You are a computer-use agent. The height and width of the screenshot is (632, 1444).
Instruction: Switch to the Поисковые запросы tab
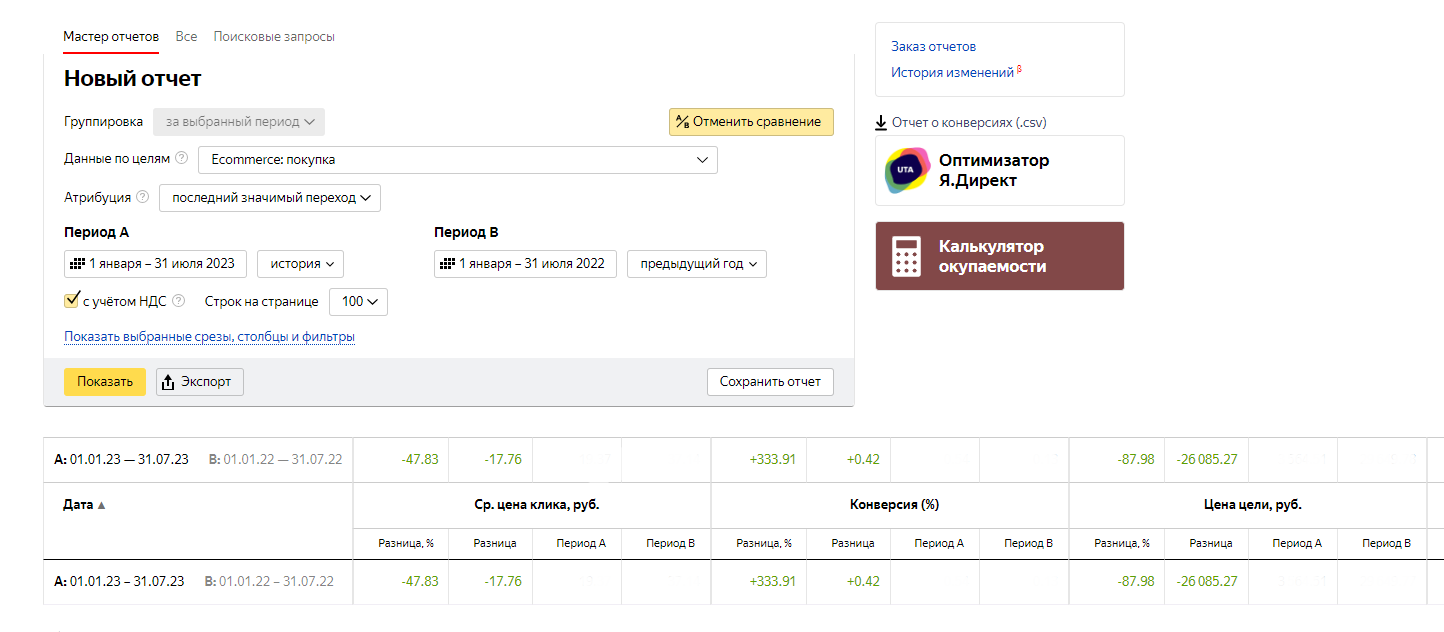pos(274,36)
